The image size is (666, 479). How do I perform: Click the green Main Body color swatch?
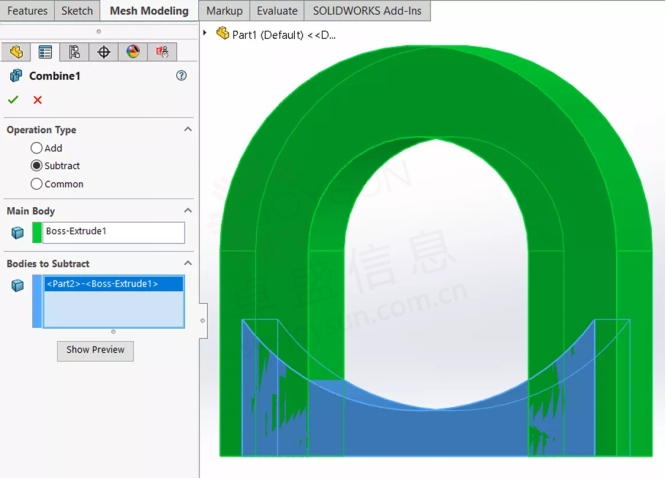tap(37, 232)
